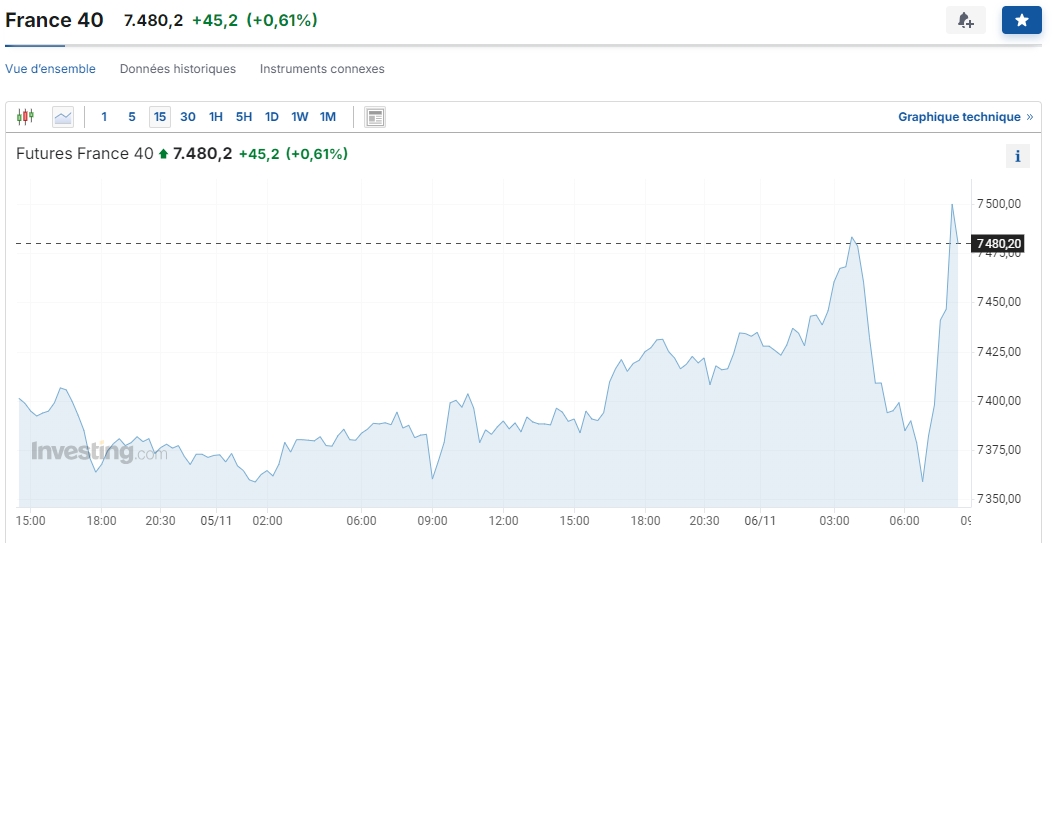Viewport: 1053px width, 826px height.
Task: Click the green up arrow beside Futures price
Action: 164,154
